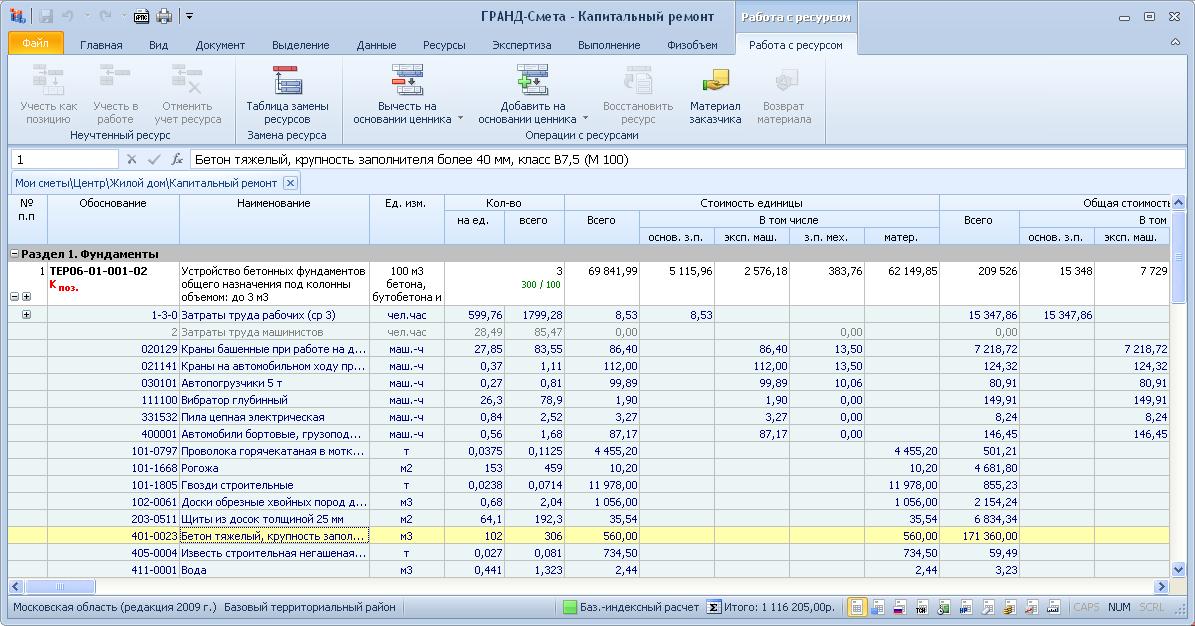Image resolution: width=1195 pixels, height=626 pixels.
Task: Open the Экспертиза ribbon tab
Action: click(x=521, y=45)
